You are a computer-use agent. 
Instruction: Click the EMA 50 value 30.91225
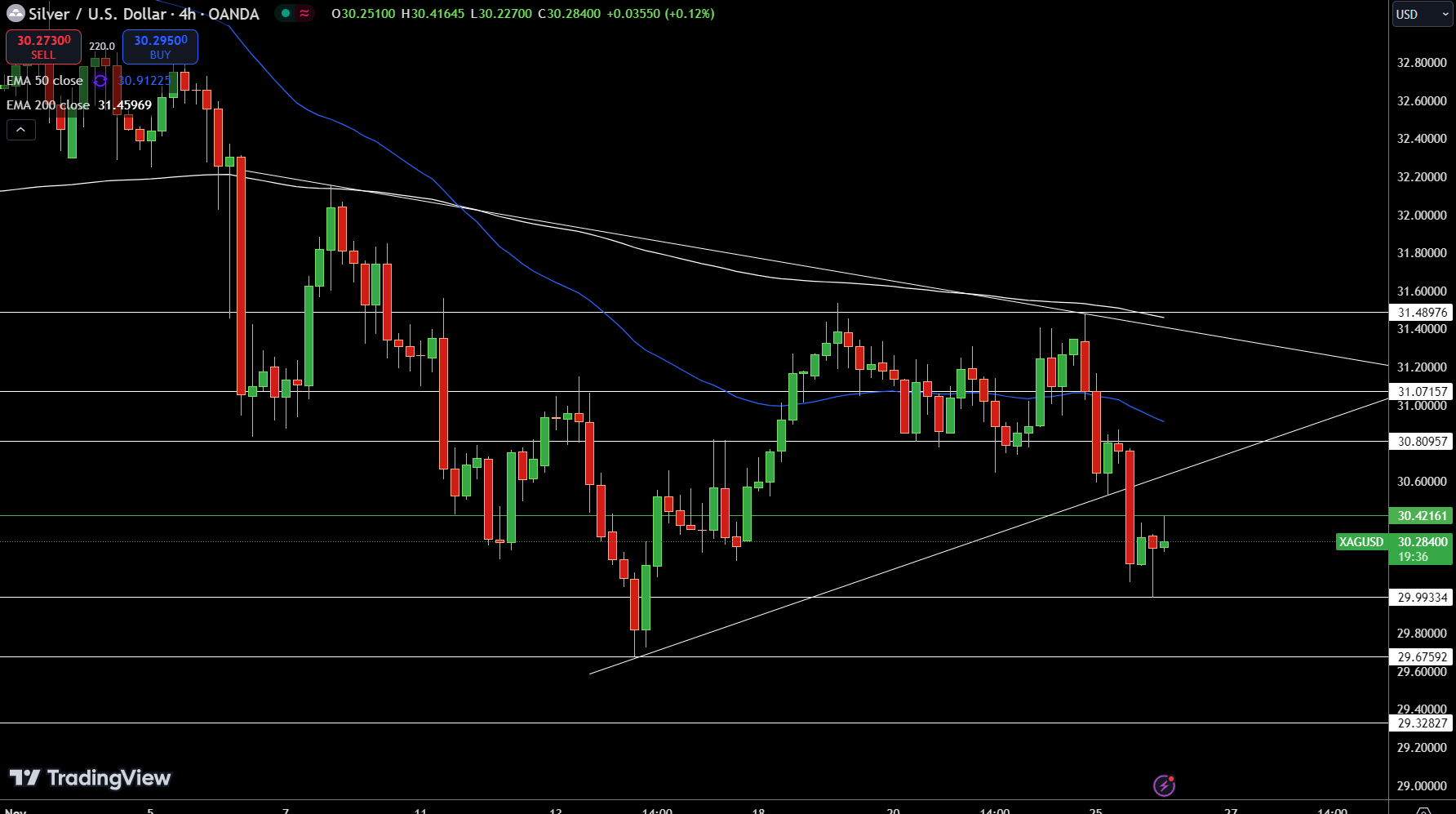(144, 81)
